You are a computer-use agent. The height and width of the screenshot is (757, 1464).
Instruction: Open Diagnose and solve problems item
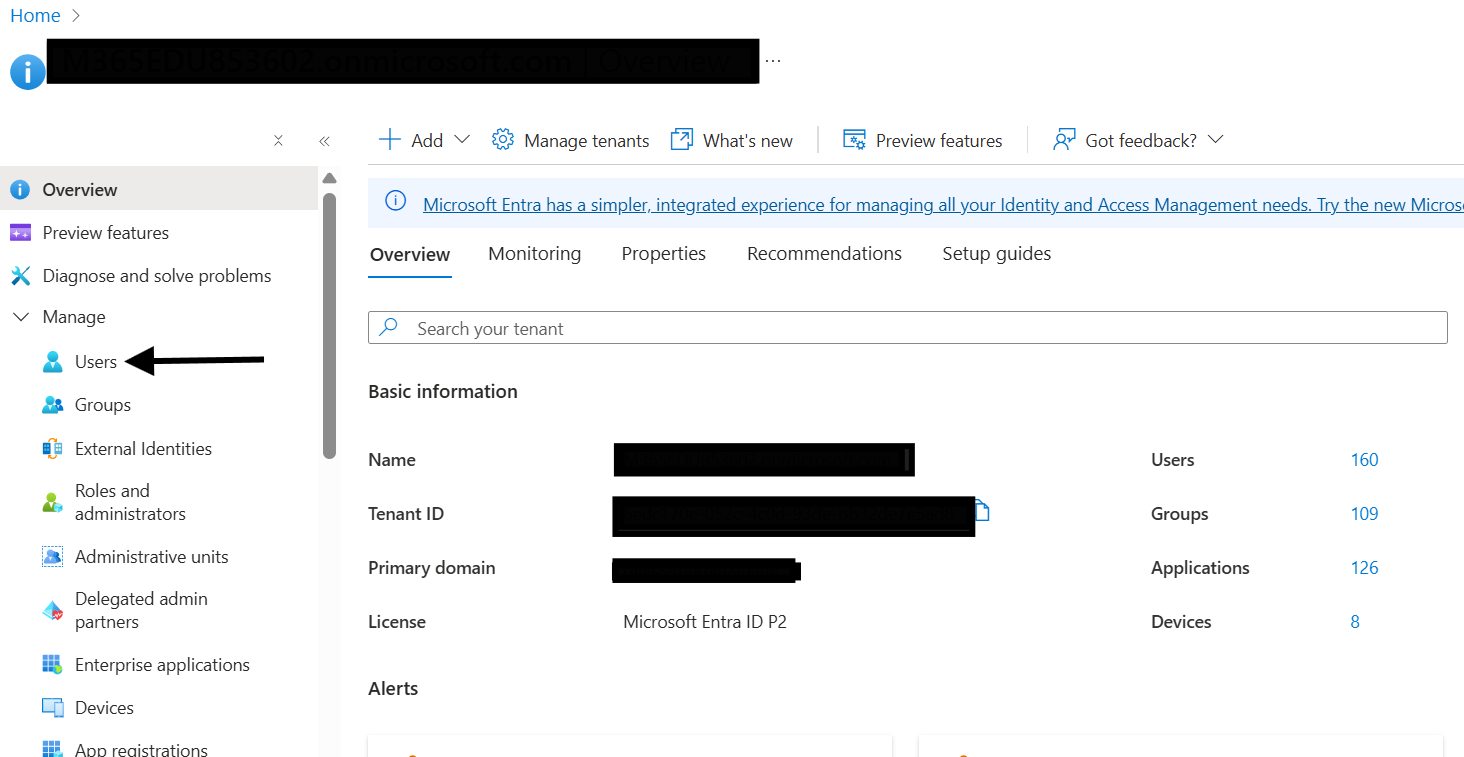[157, 276]
